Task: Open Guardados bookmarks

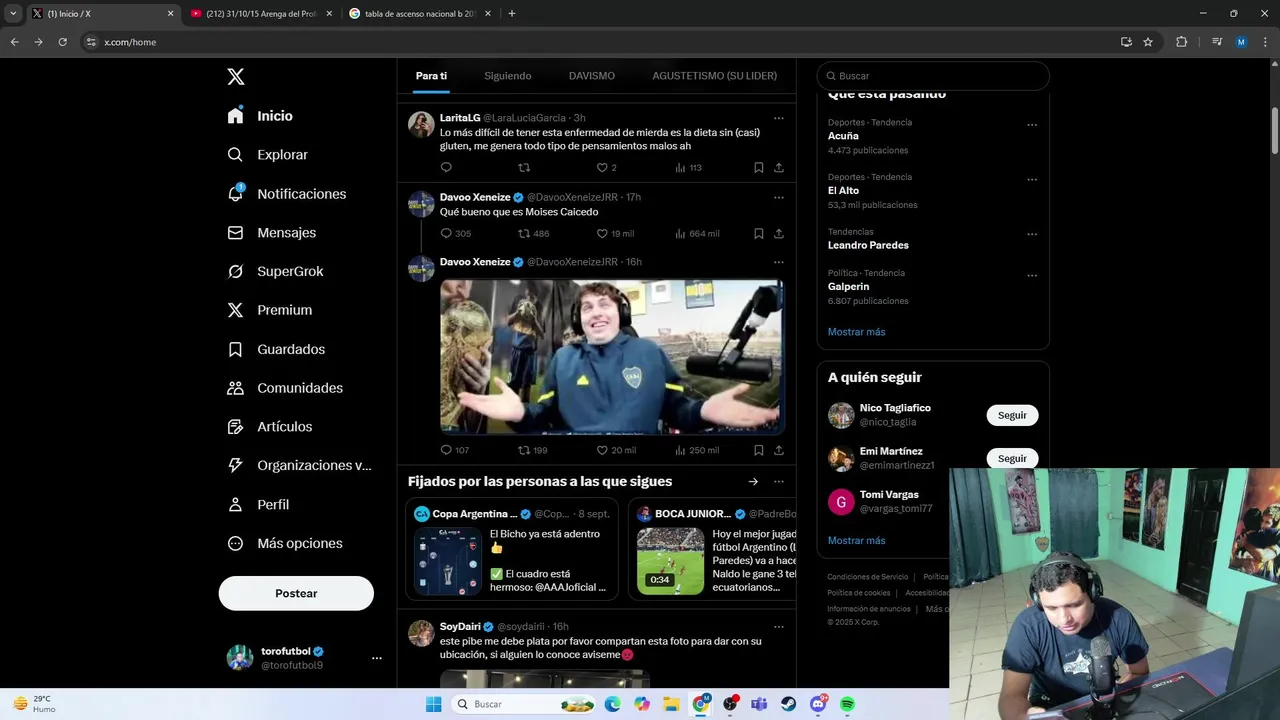Action: pyautogui.click(x=275, y=349)
